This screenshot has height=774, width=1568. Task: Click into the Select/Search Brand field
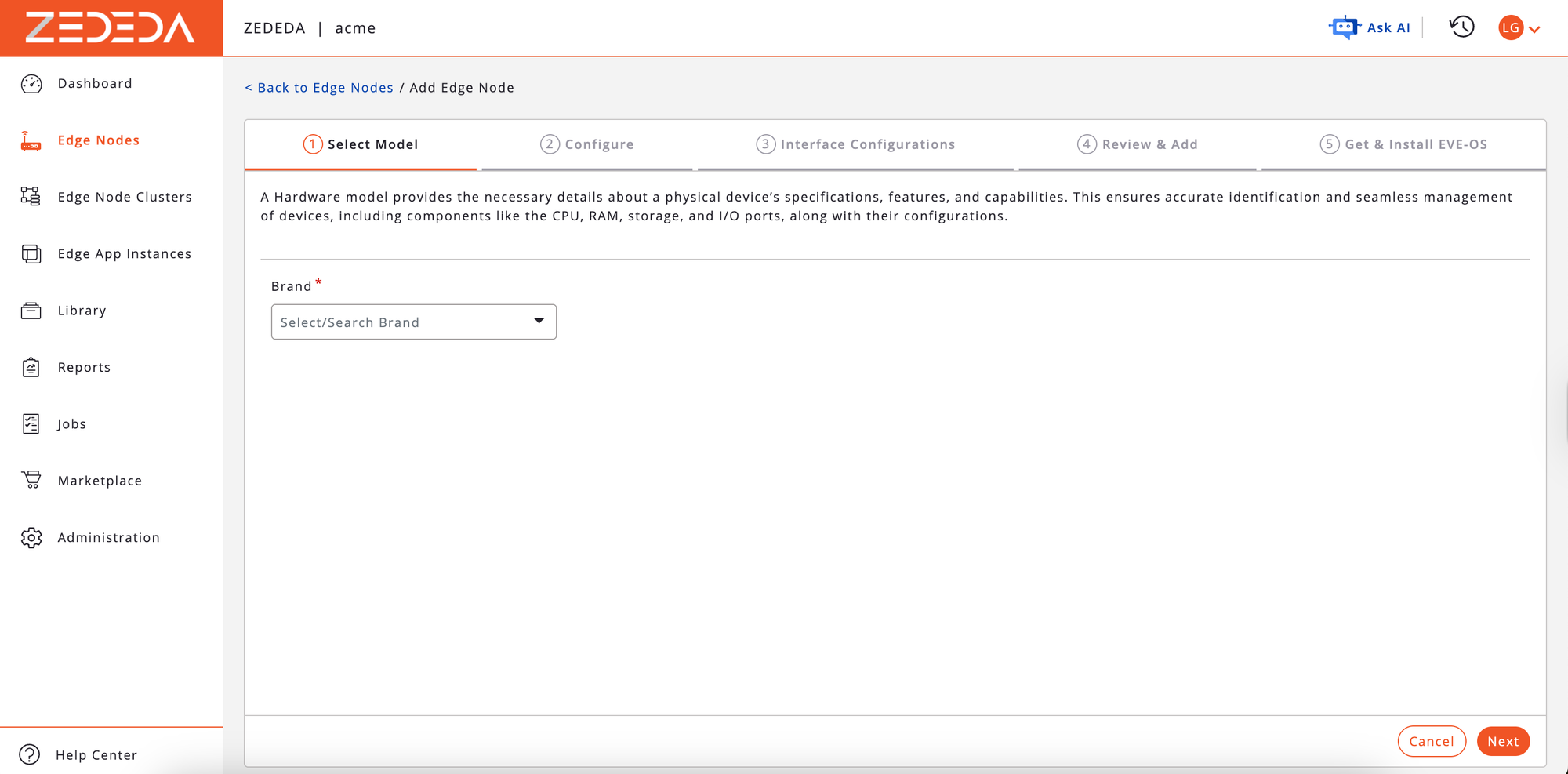click(400, 322)
